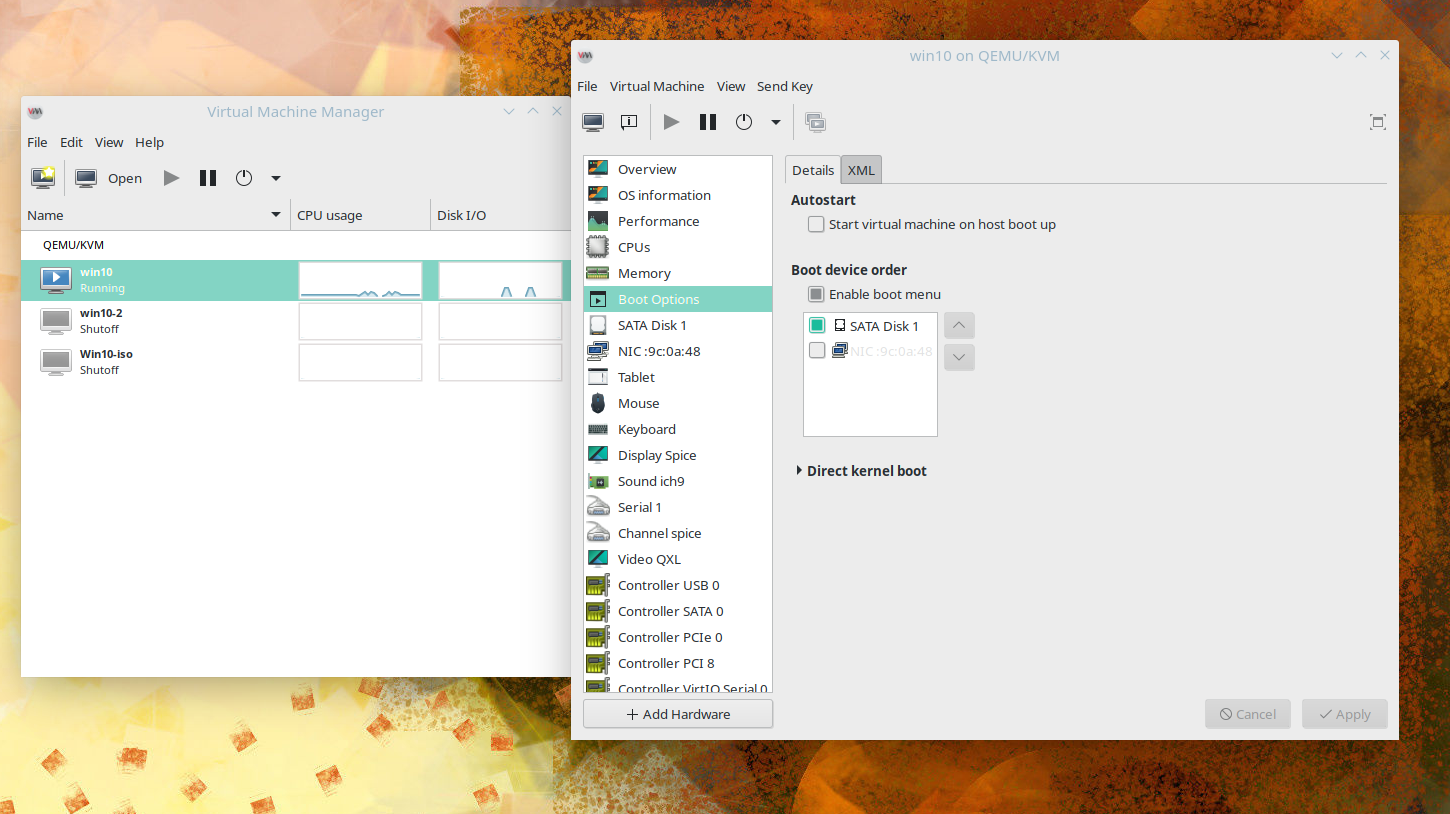Click the pause icon in Virtual Machine Manager toolbar
The height and width of the screenshot is (814, 1450).
click(x=208, y=178)
